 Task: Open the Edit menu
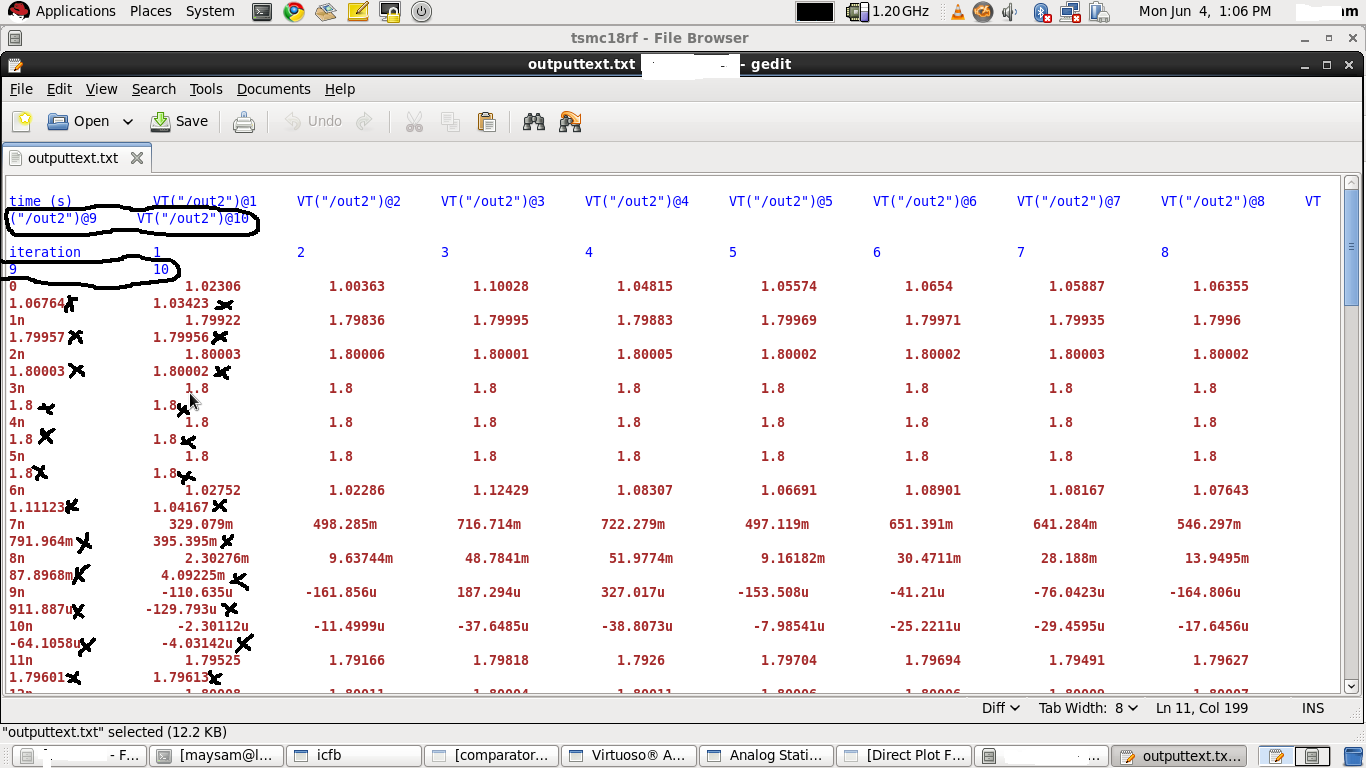pos(59,89)
